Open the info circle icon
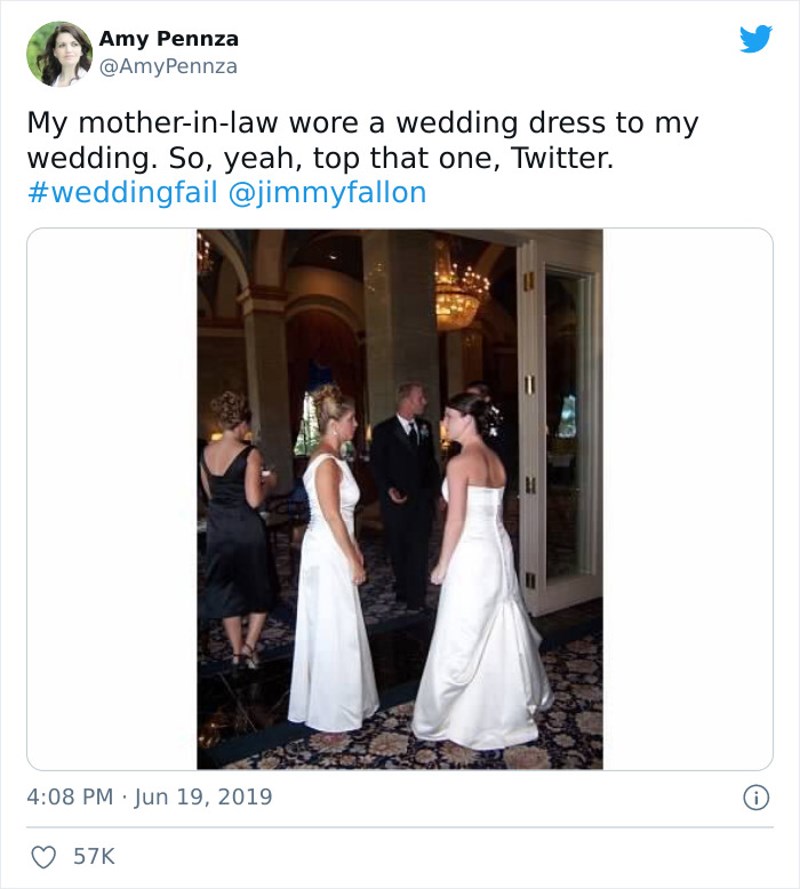Image resolution: width=800 pixels, height=889 pixels. click(x=757, y=797)
